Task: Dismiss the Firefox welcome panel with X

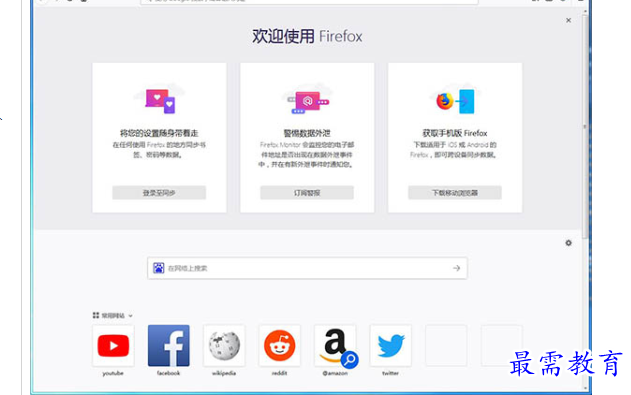Action: click(x=568, y=20)
